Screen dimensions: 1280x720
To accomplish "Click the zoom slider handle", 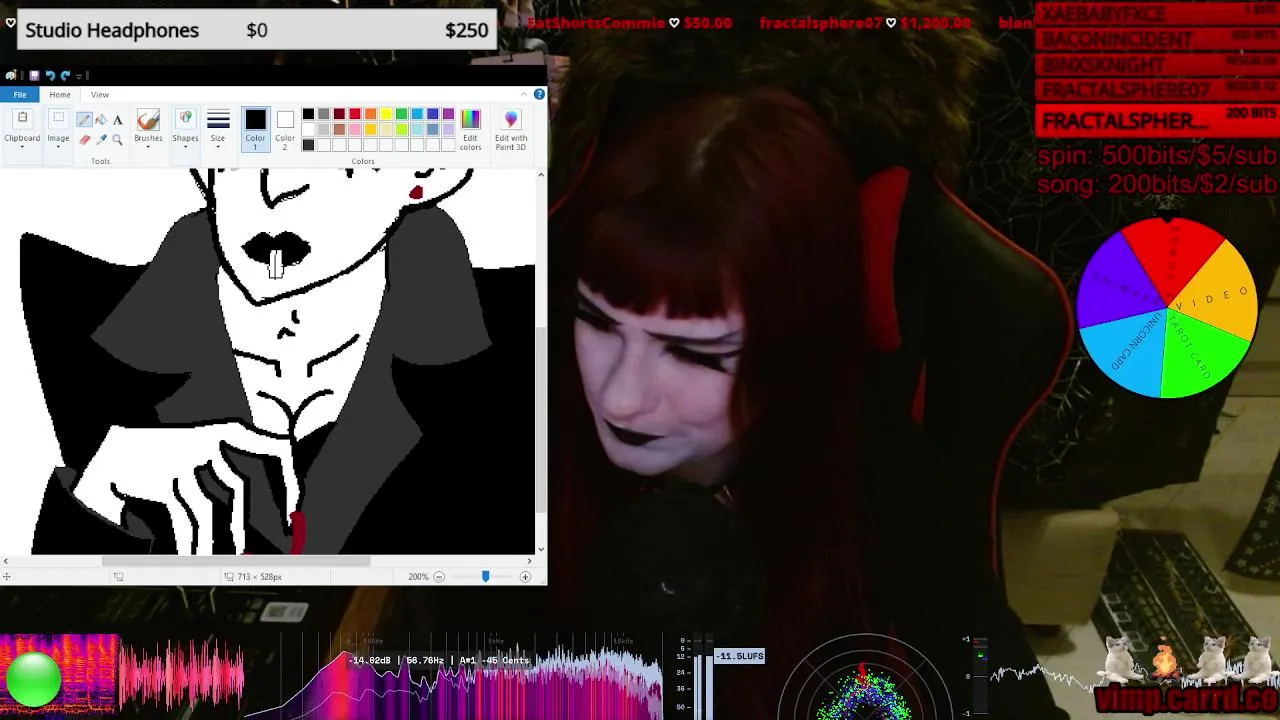I will pyautogui.click(x=486, y=577).
